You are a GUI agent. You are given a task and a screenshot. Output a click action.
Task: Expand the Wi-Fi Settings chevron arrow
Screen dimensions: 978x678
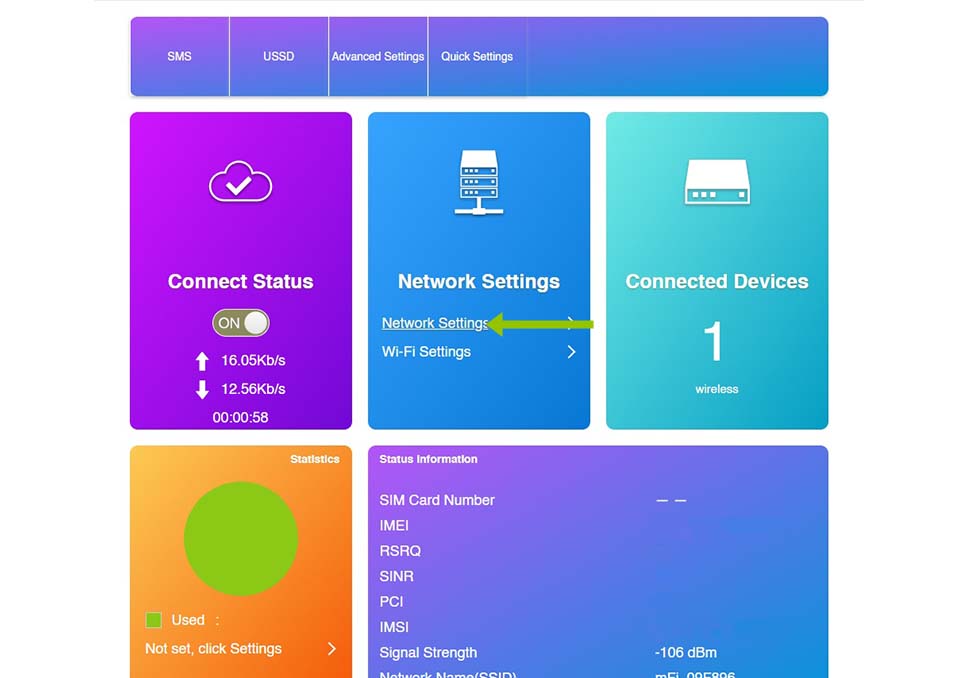point(571,352)
